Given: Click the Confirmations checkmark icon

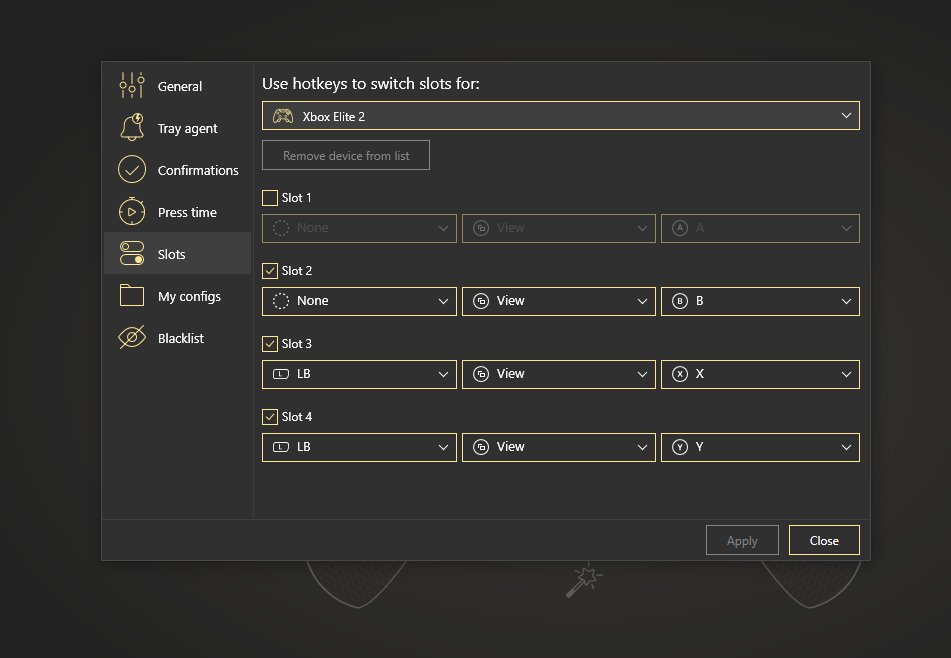Looking at the screenshot, I should click(132, 170).
